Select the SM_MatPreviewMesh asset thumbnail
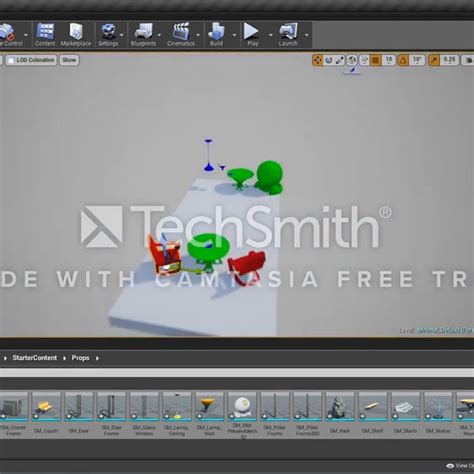Viewport: 474px width, 474px height. 242,406
